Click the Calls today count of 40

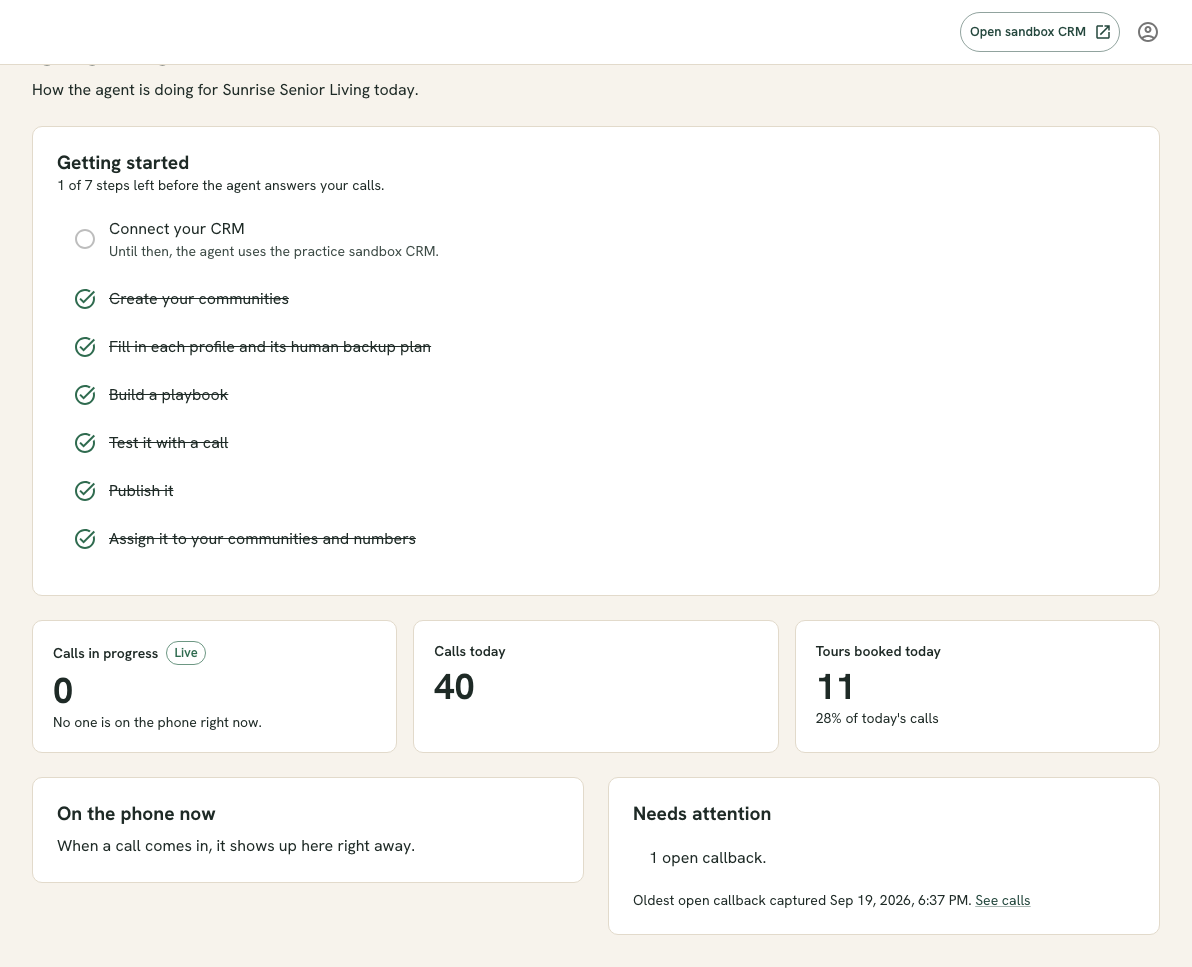[x=454, y=687]
